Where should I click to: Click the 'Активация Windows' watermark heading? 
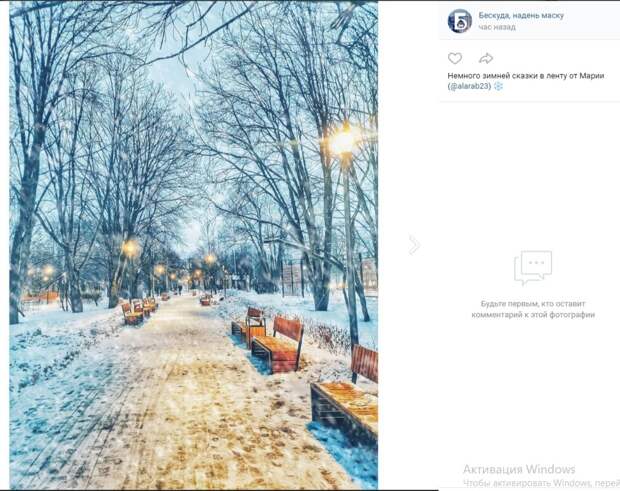(519, 469)
